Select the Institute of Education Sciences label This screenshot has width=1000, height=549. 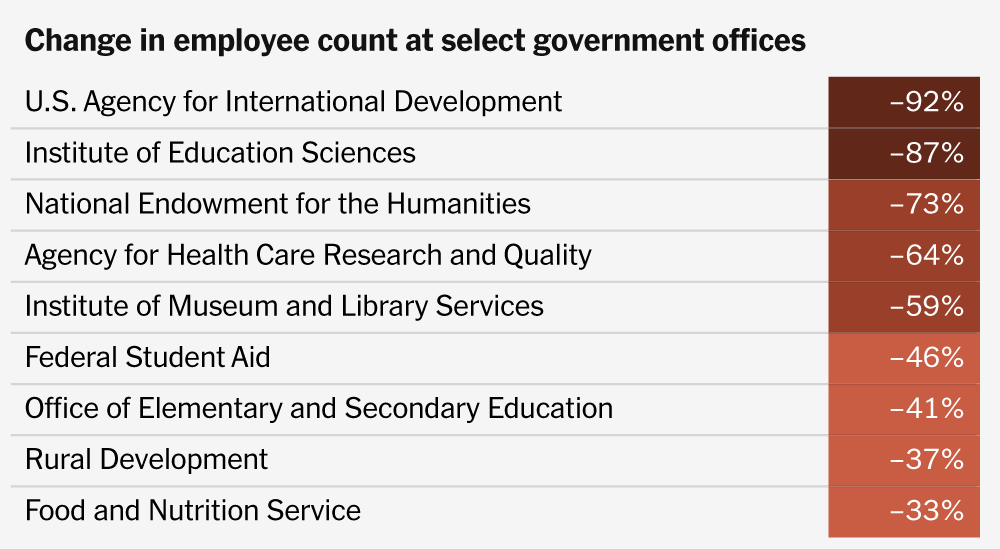pyautogui.click(x=220, y=152)
